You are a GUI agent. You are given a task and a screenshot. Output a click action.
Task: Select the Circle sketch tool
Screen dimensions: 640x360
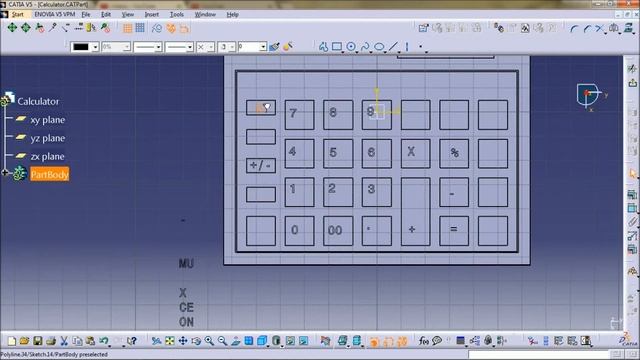(x=351, y=47)
